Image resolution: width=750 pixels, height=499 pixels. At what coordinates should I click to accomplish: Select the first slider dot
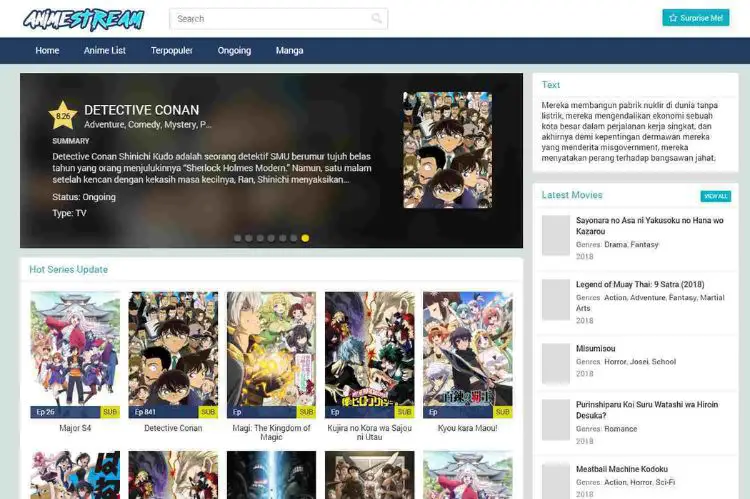[237, 238]
